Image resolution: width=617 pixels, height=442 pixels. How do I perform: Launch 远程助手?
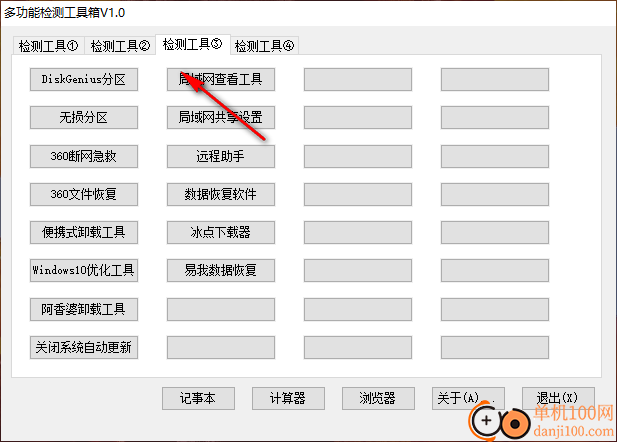(x=221, y=156)
